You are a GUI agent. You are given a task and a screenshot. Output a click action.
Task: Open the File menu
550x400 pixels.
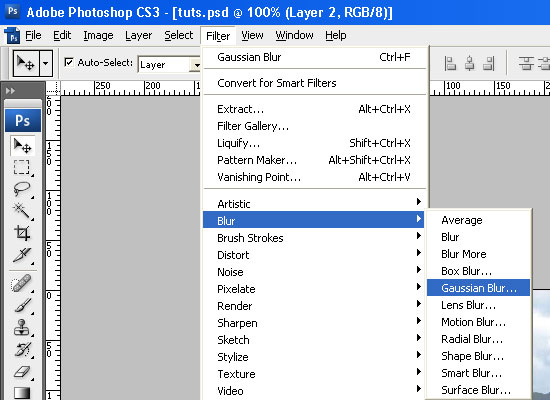(33, 35)
